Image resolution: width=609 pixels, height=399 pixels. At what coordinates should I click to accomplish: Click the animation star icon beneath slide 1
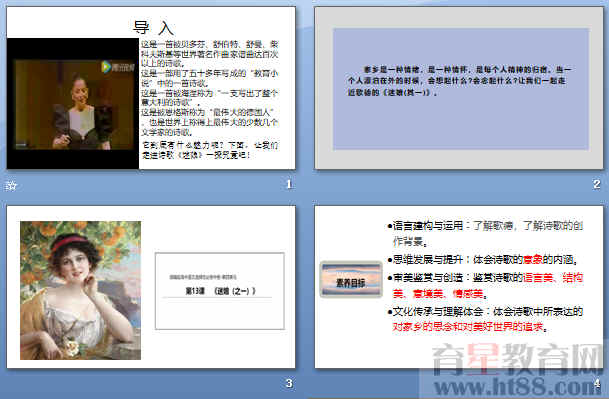coord(11,186)
